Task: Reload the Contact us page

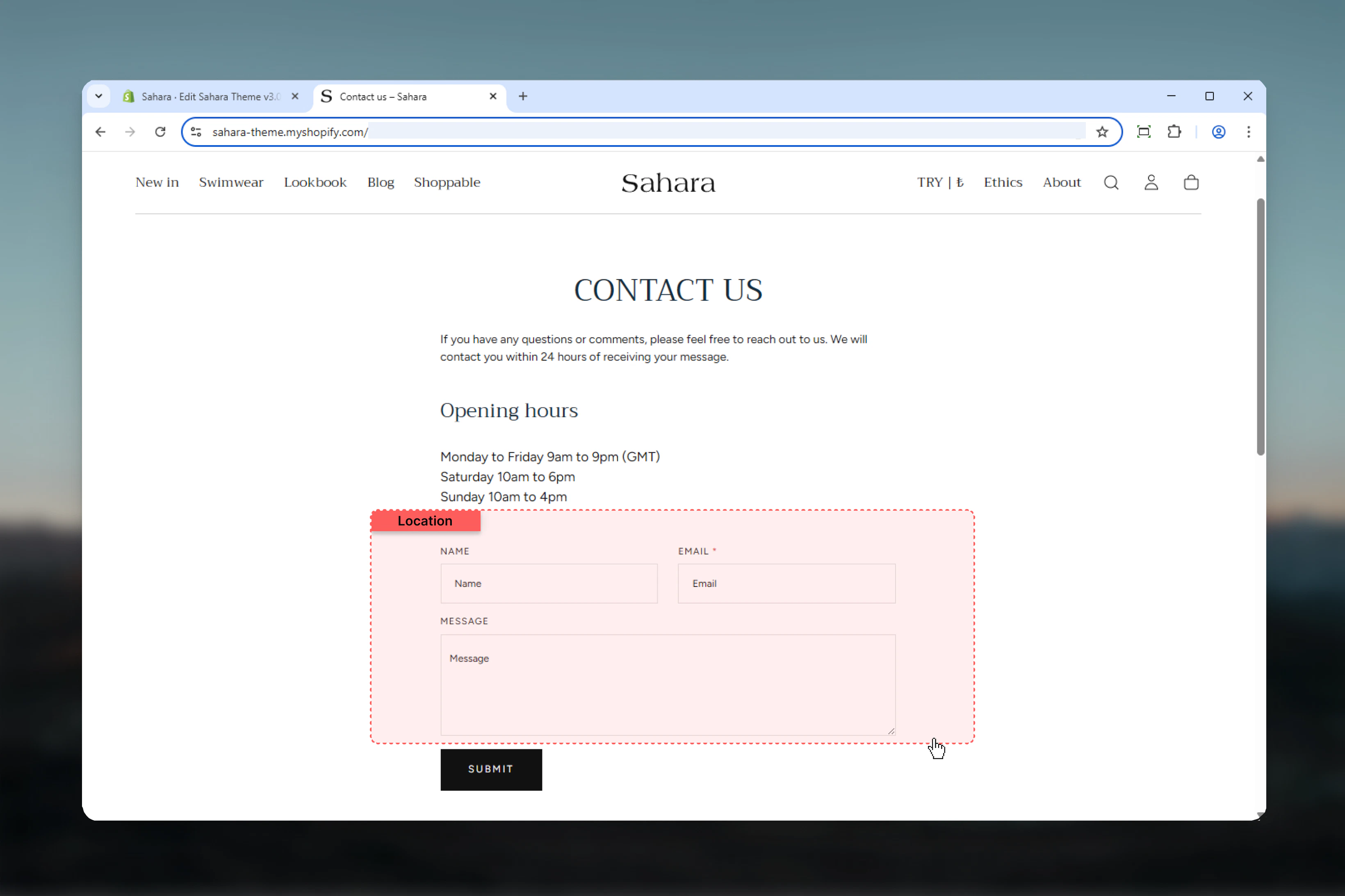Action: point(161,132)
